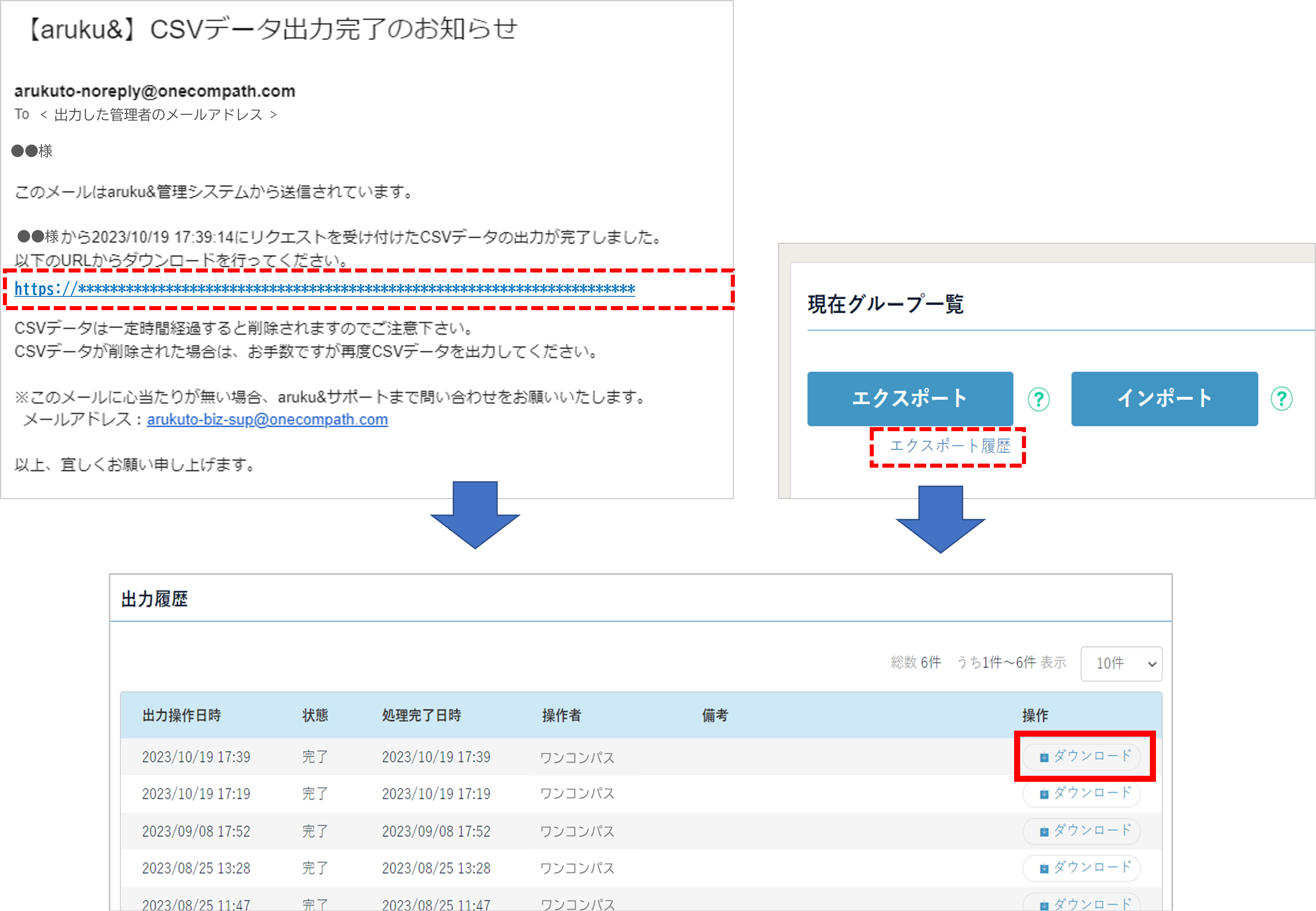
Task: Click help icon next to インポート button
Action: point(1281,399)
